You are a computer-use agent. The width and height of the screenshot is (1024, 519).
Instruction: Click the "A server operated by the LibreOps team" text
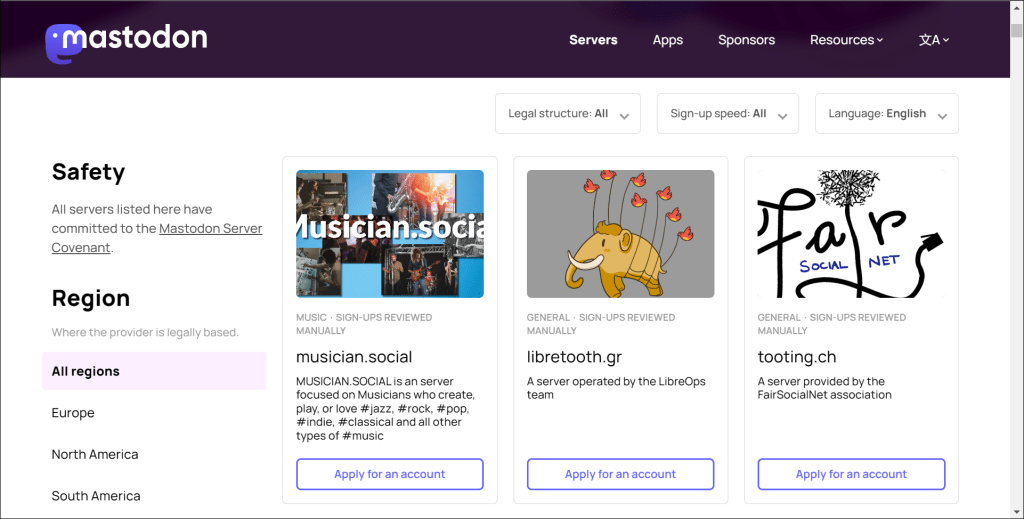[616, 388]
